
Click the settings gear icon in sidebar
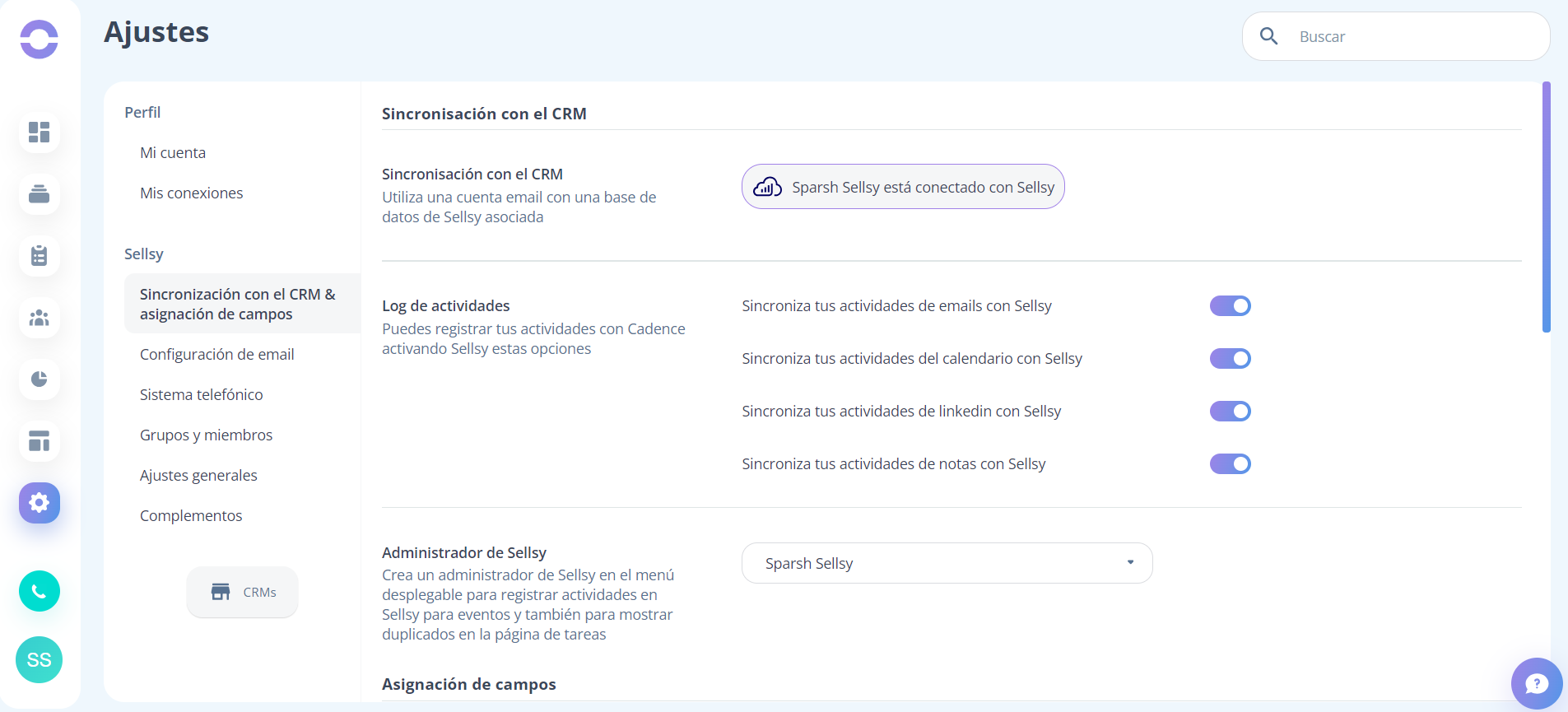39,503
